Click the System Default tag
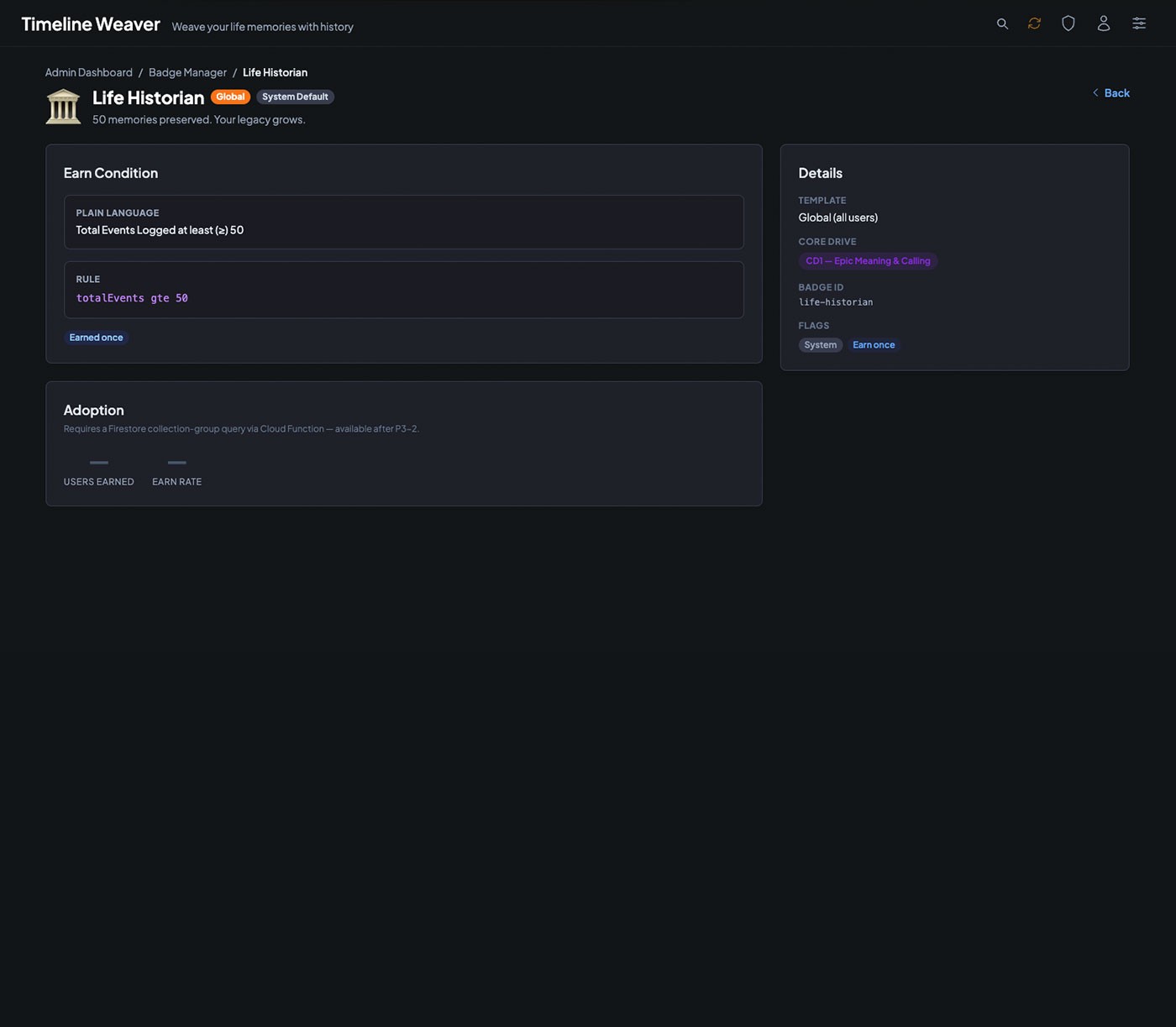Screen dimensions: 1176x1027 295,97
